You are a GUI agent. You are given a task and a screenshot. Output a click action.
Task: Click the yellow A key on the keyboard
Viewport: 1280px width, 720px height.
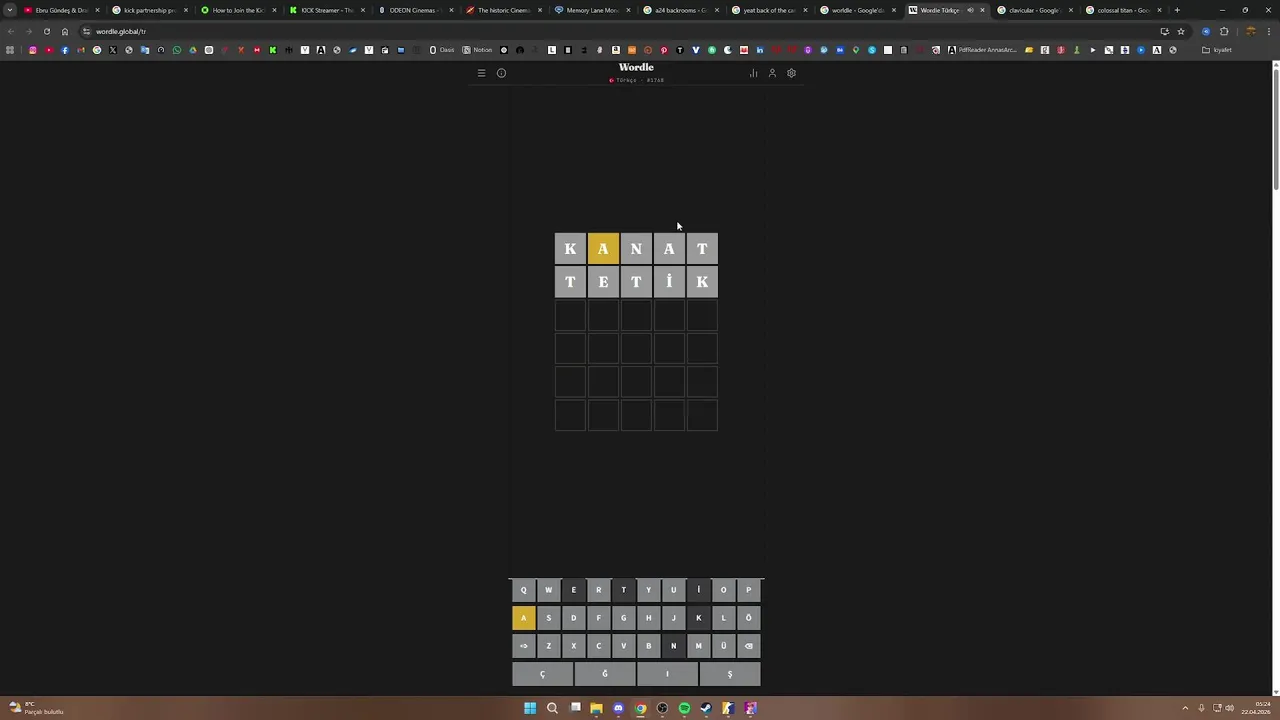[523, 618]
